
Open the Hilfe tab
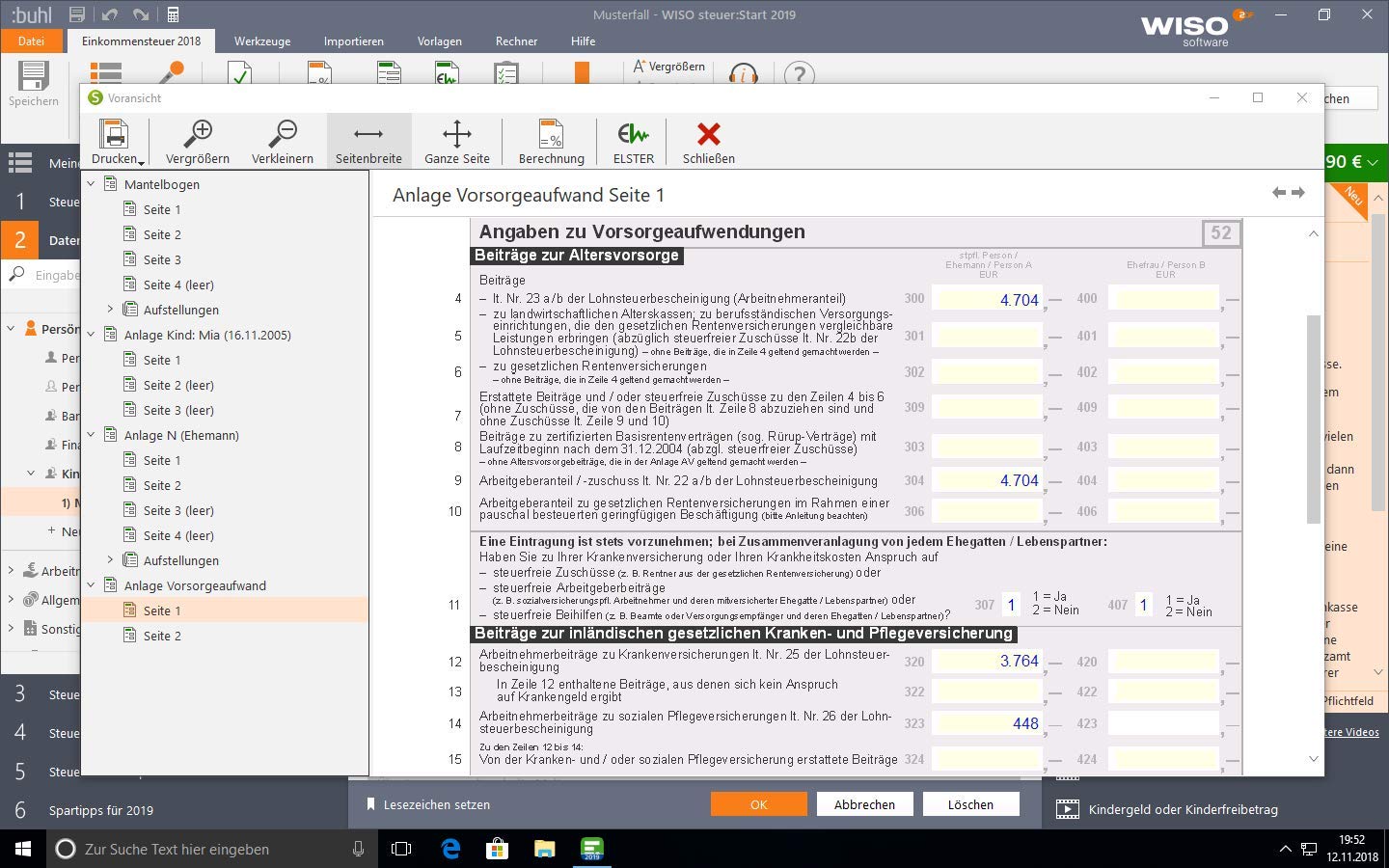(x=583, y=41)
